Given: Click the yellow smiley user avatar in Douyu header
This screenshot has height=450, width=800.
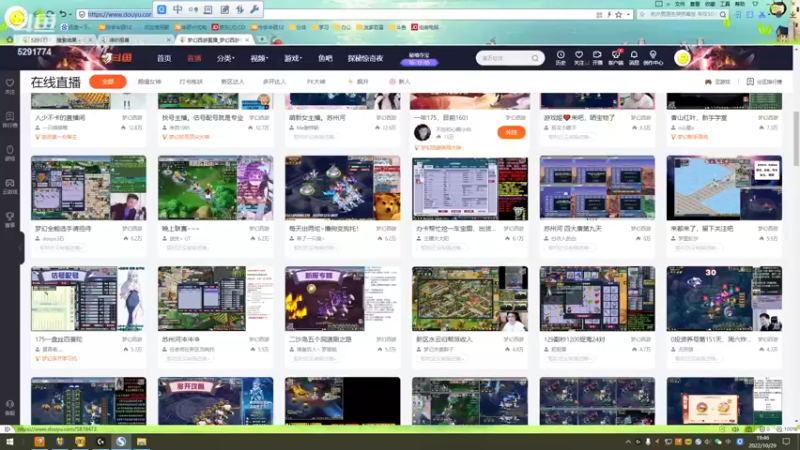Looking at the screenshot, I should click(682, 58).
